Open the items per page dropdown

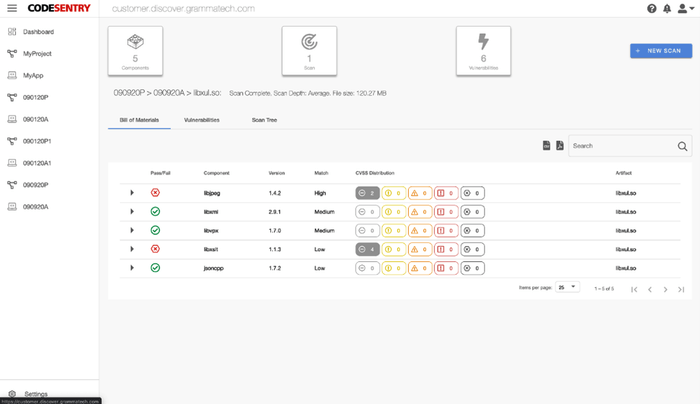point(568,288)
